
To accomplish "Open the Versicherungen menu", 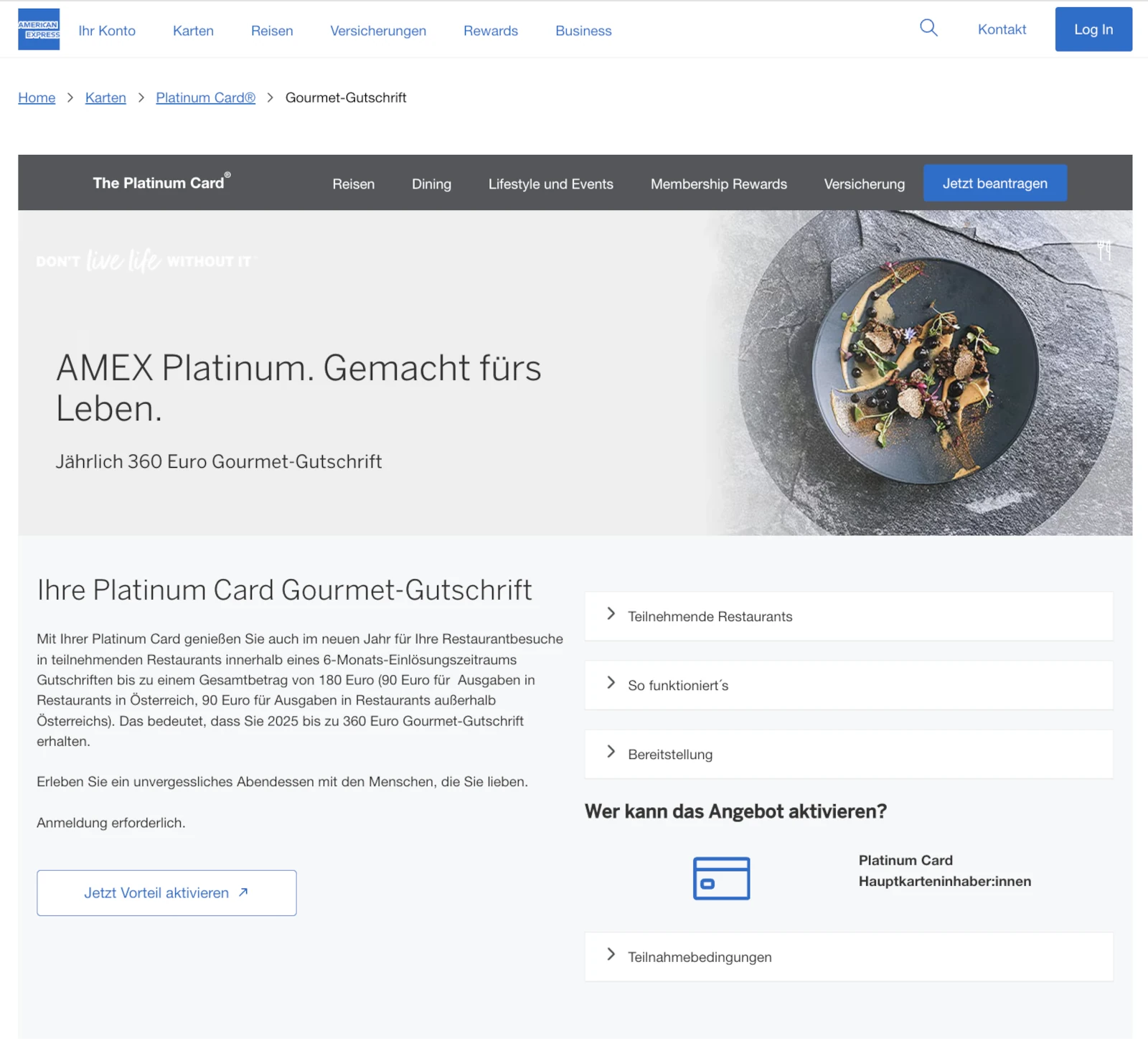I will pyautogui.click(x=378, y=31).
